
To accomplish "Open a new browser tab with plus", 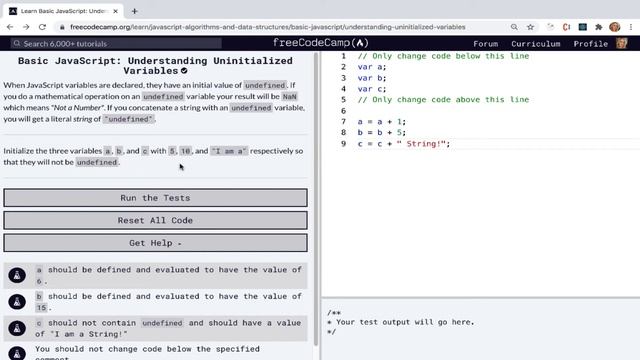I will coord(134,11).
